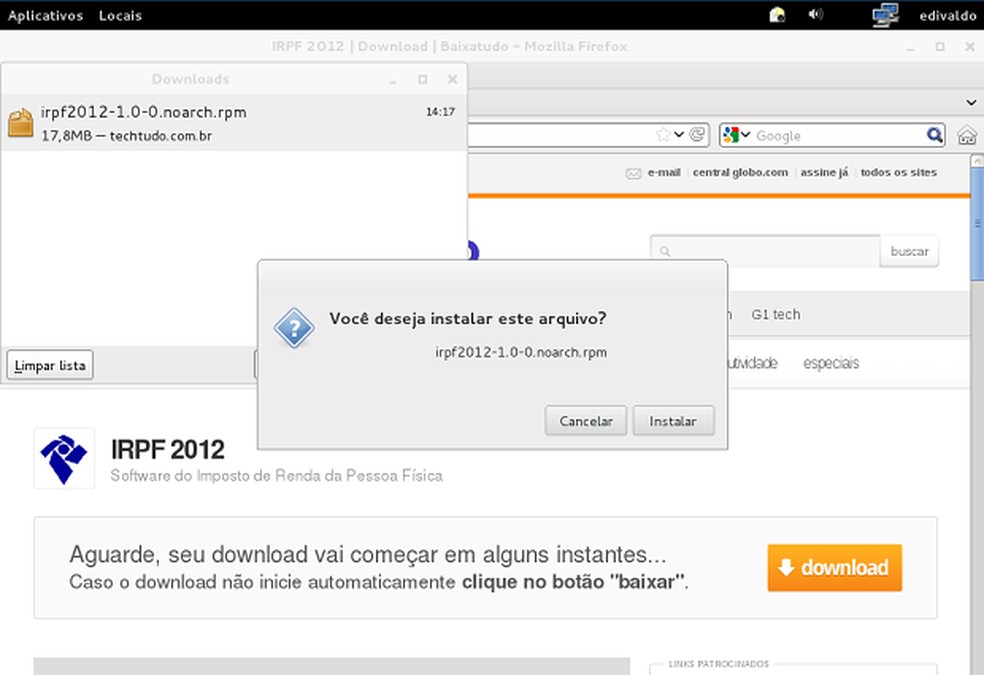Go to Firefox home page icon
984x675 pixels.
pos(967,136)
